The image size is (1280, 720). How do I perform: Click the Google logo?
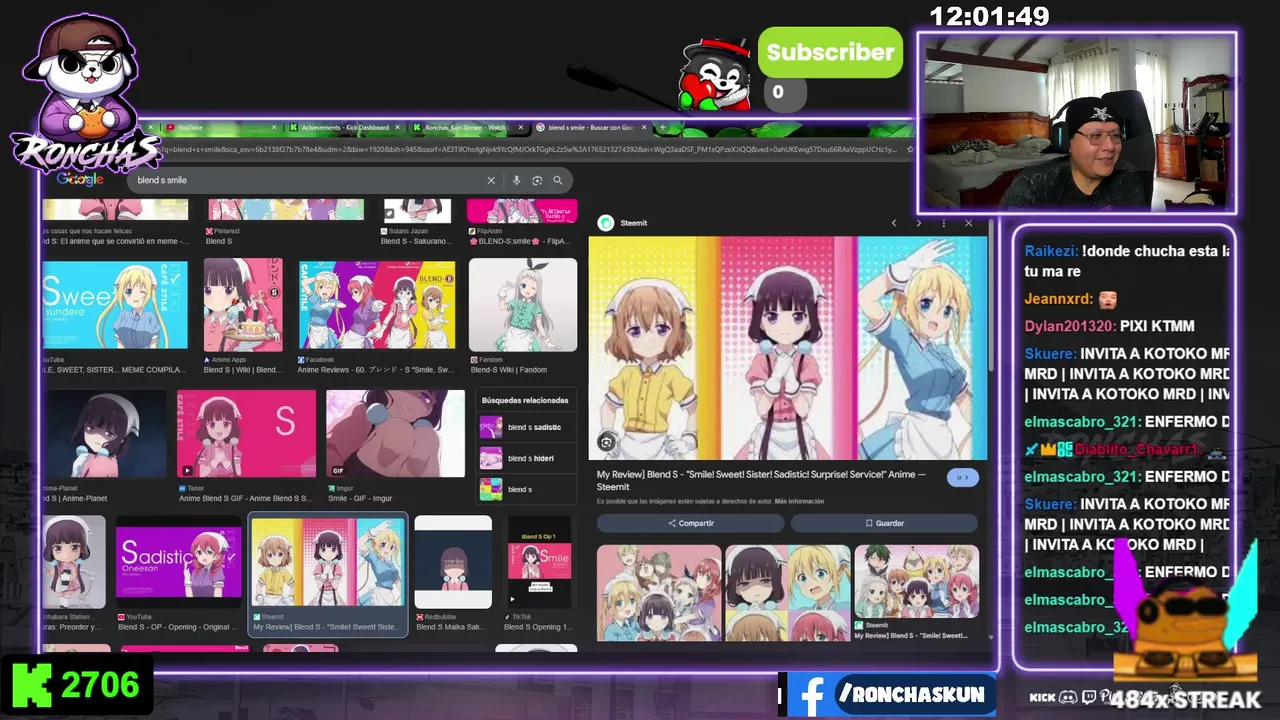tap(80, 179)
